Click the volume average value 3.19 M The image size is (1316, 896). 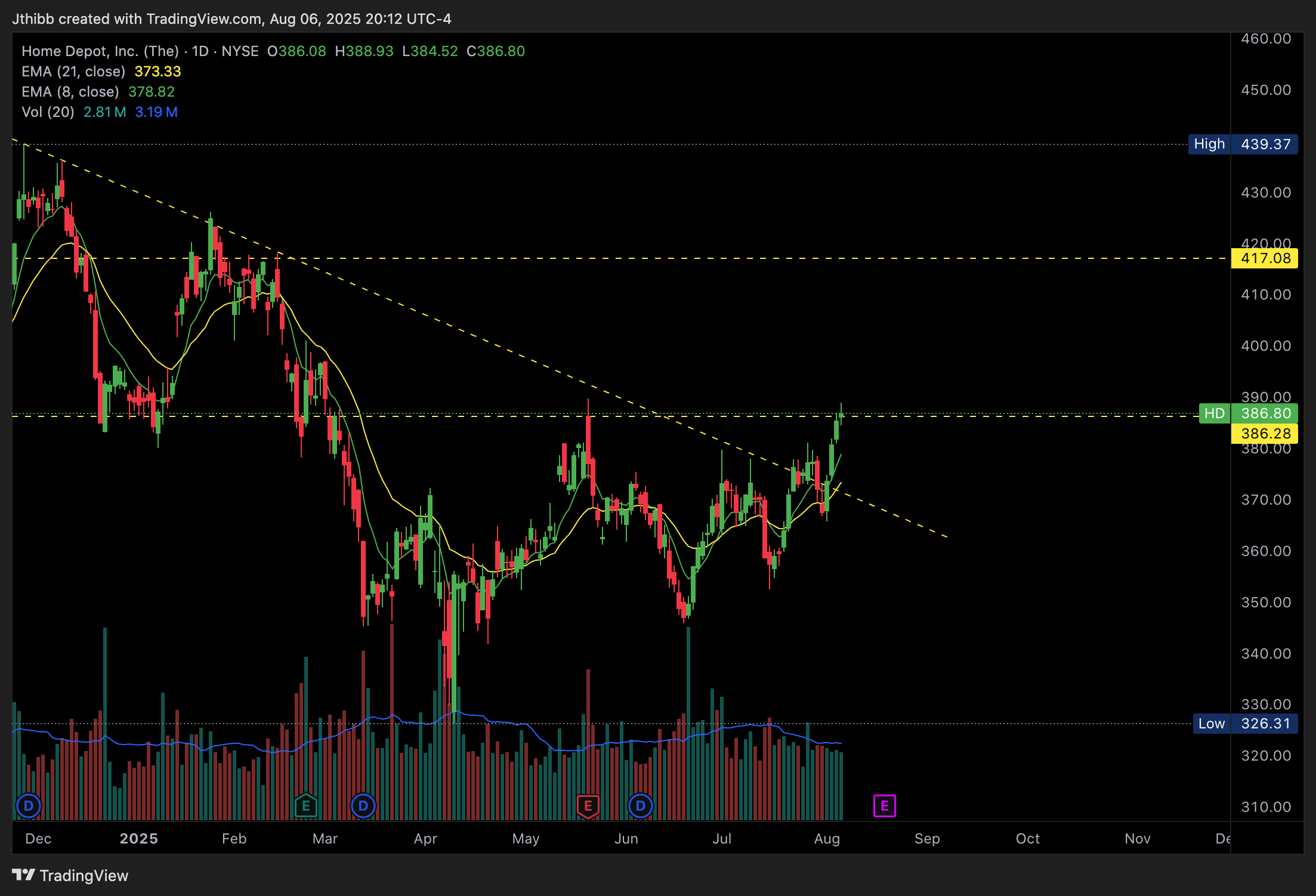click(156, 112)
